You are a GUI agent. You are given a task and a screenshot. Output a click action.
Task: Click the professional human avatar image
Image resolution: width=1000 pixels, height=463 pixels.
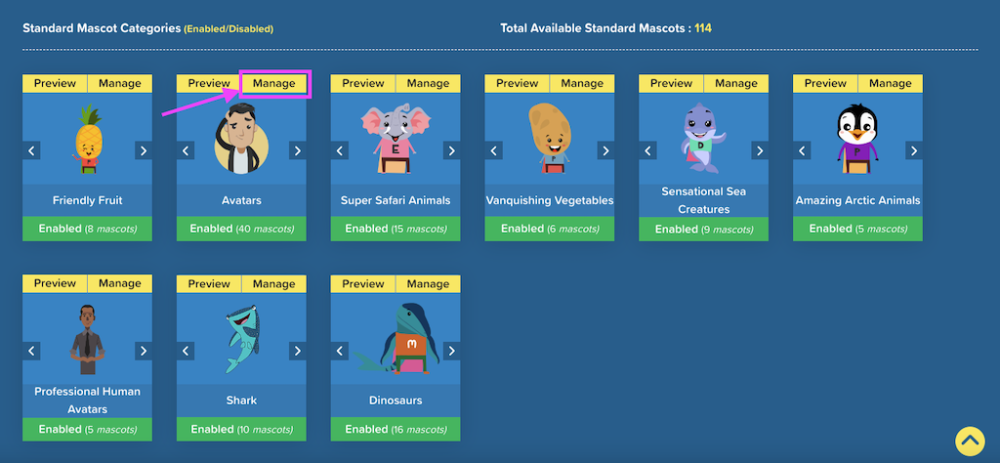[87, 339]
